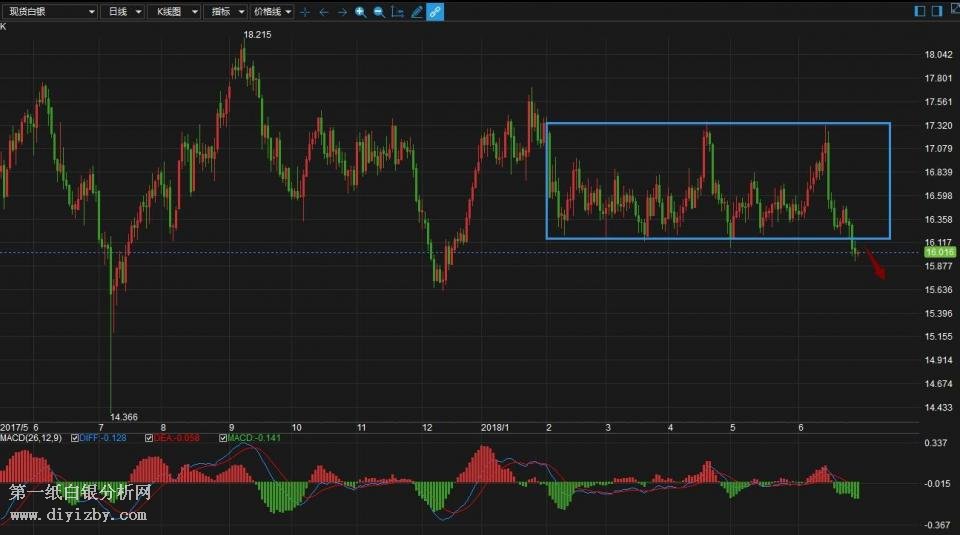The image size is (960, 535).
Task: Toggle the left panel layout icon
Action: (x=920, y=11)
